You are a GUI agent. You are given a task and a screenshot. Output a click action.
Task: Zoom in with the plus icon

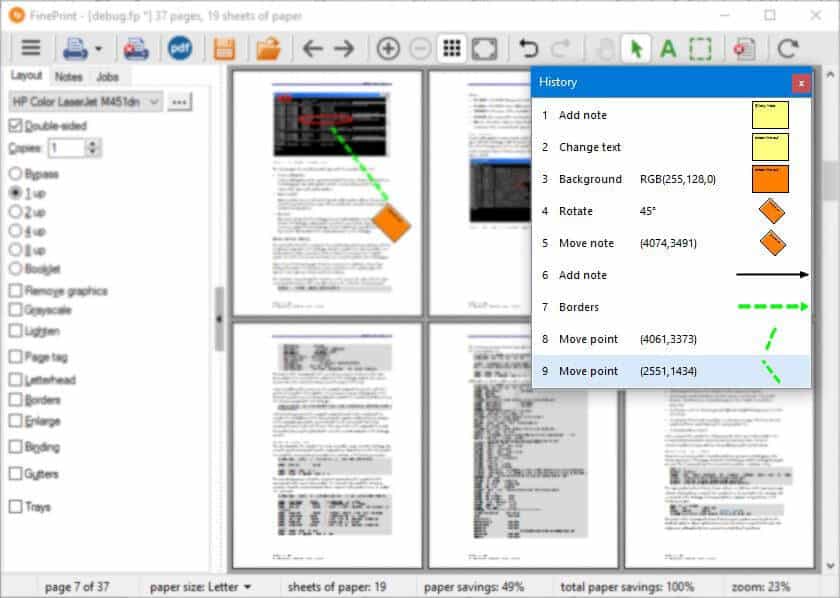click(x=388, y=48)
